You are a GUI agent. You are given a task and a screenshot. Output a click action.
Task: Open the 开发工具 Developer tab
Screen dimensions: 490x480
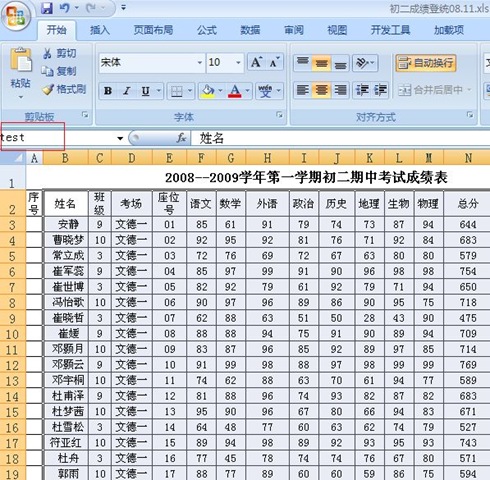(x=391, y=30)
